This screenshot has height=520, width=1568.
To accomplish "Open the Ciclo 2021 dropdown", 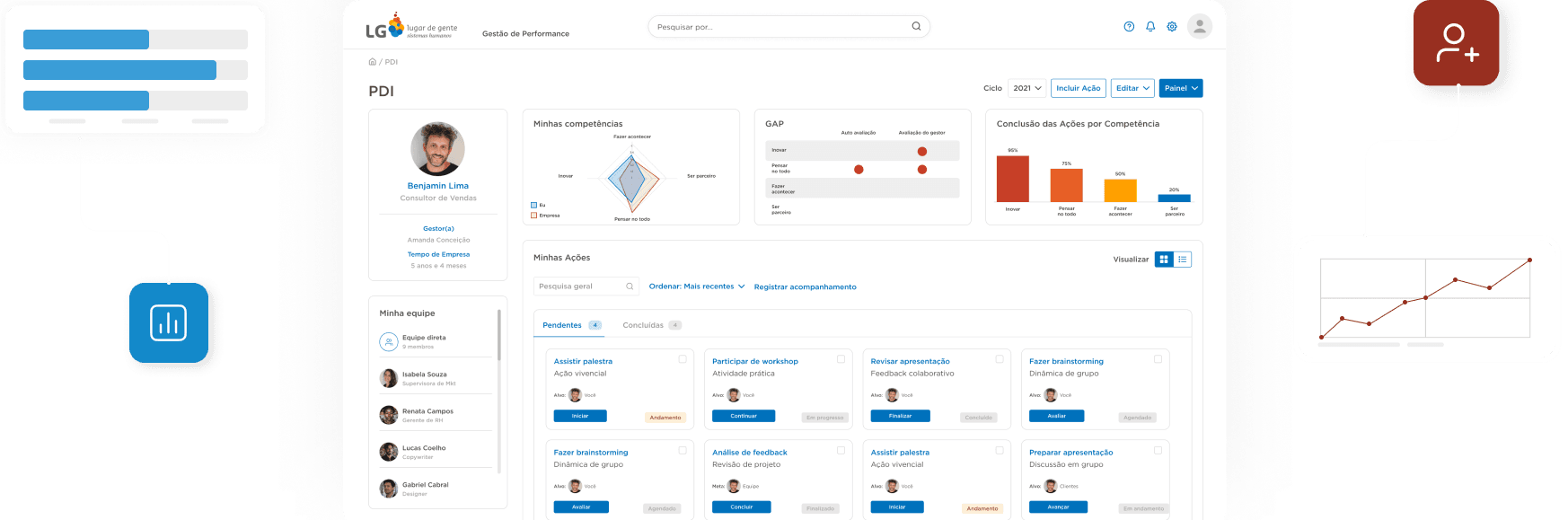I will [1027, 88].
